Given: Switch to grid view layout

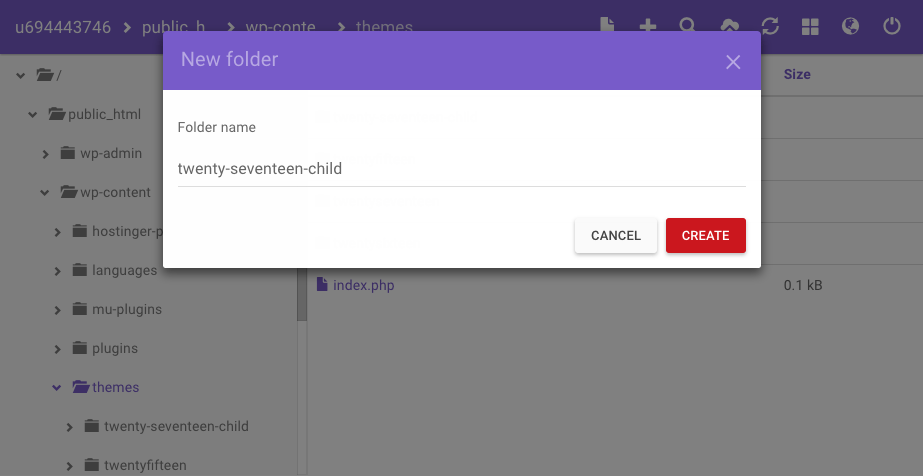Looking at the screenshot, I should coord(810,26).
